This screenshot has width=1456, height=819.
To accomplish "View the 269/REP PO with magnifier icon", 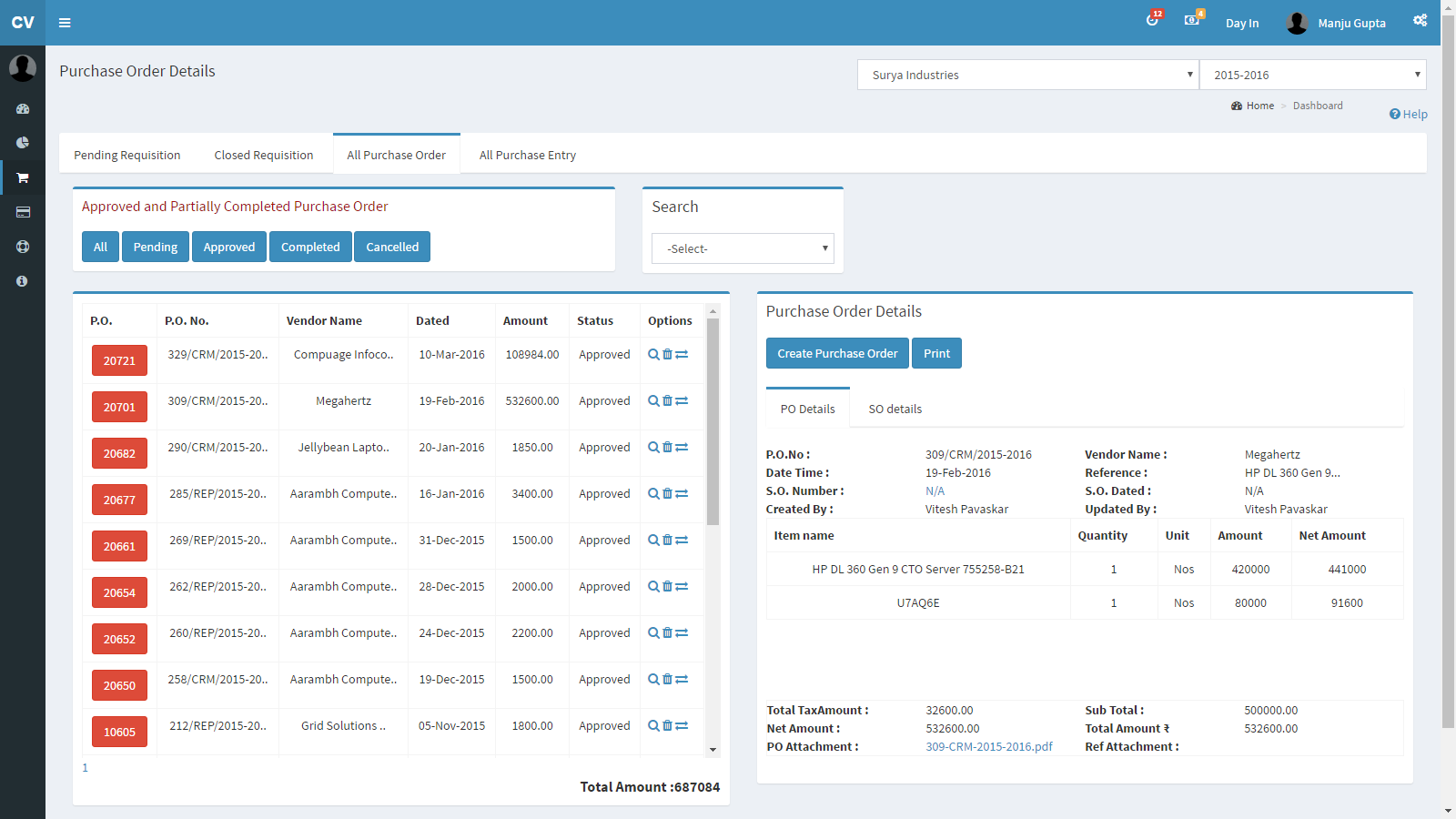I will [x=653, y=540].
